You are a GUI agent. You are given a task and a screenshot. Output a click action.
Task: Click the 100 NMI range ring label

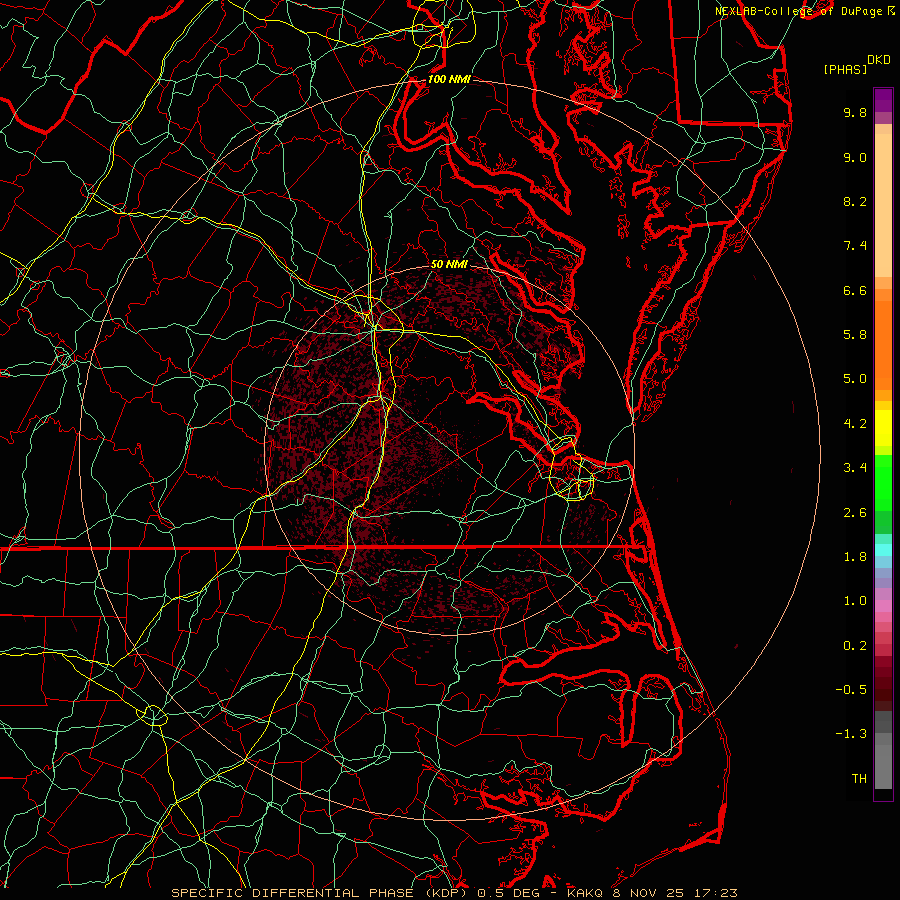click(449, 79)
